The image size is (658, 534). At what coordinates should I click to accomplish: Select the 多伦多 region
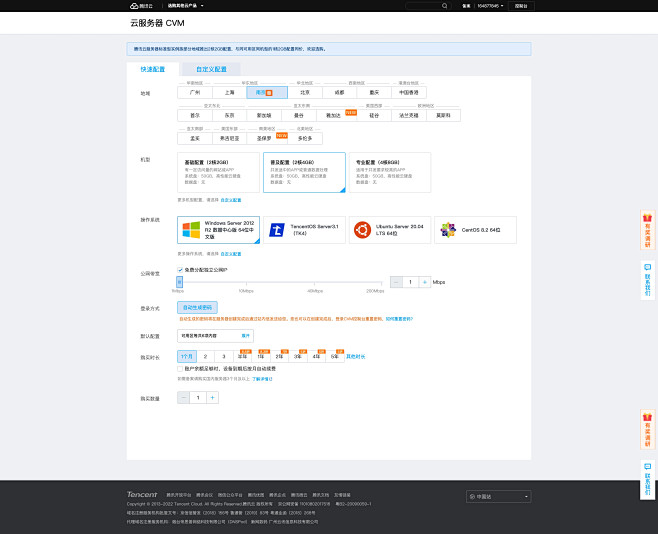coord(305,138)
